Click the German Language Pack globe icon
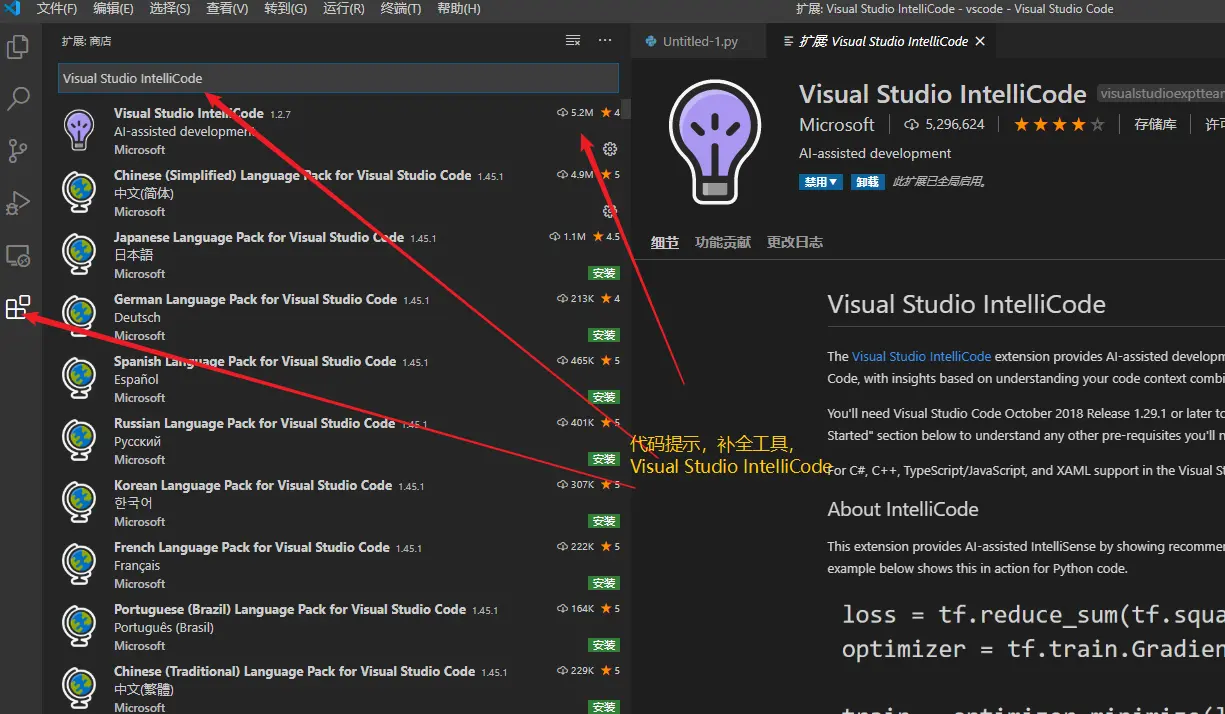 (79, 316)
